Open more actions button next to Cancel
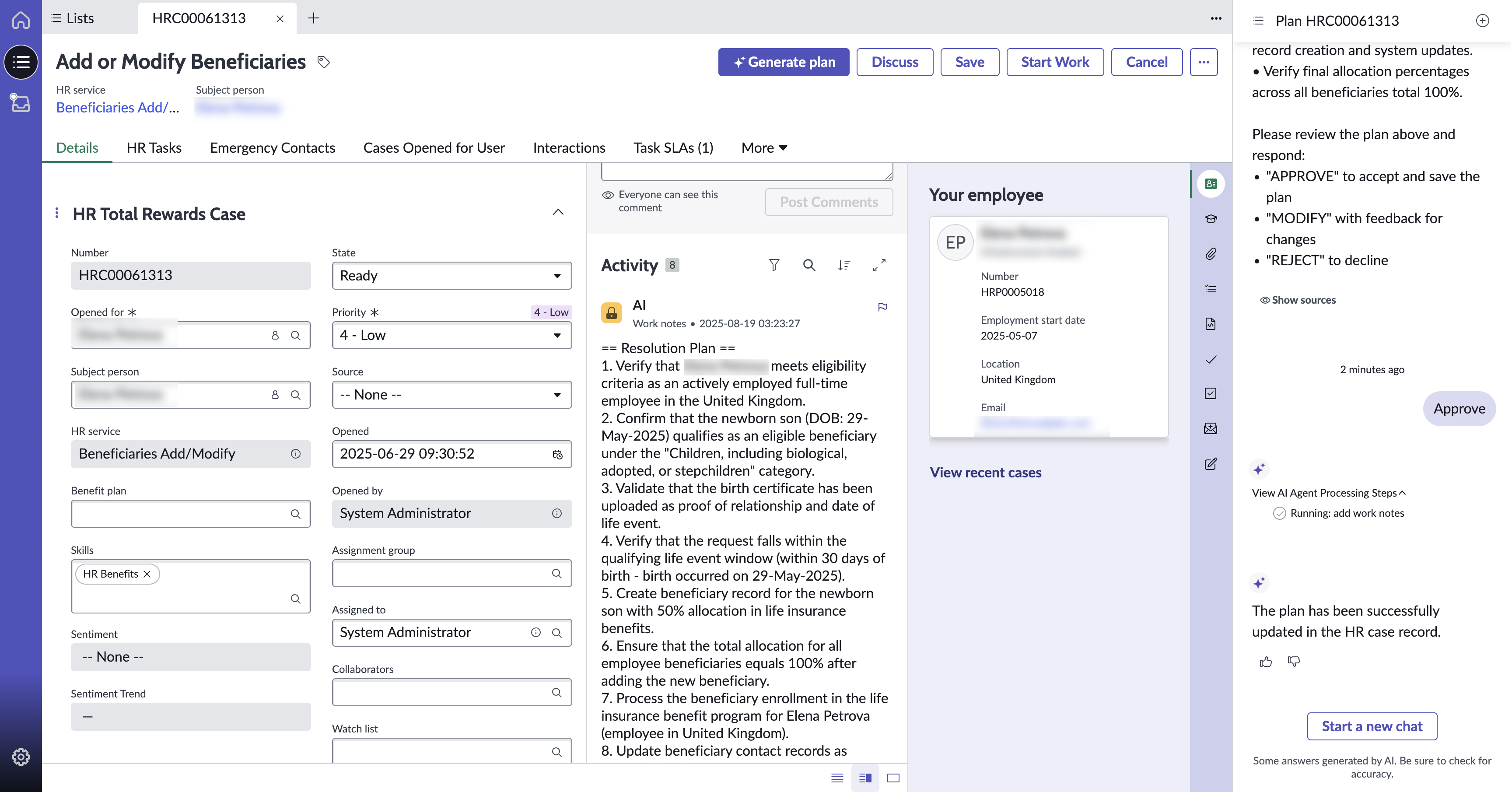 pyautogui.click(x=1204, y=62)
